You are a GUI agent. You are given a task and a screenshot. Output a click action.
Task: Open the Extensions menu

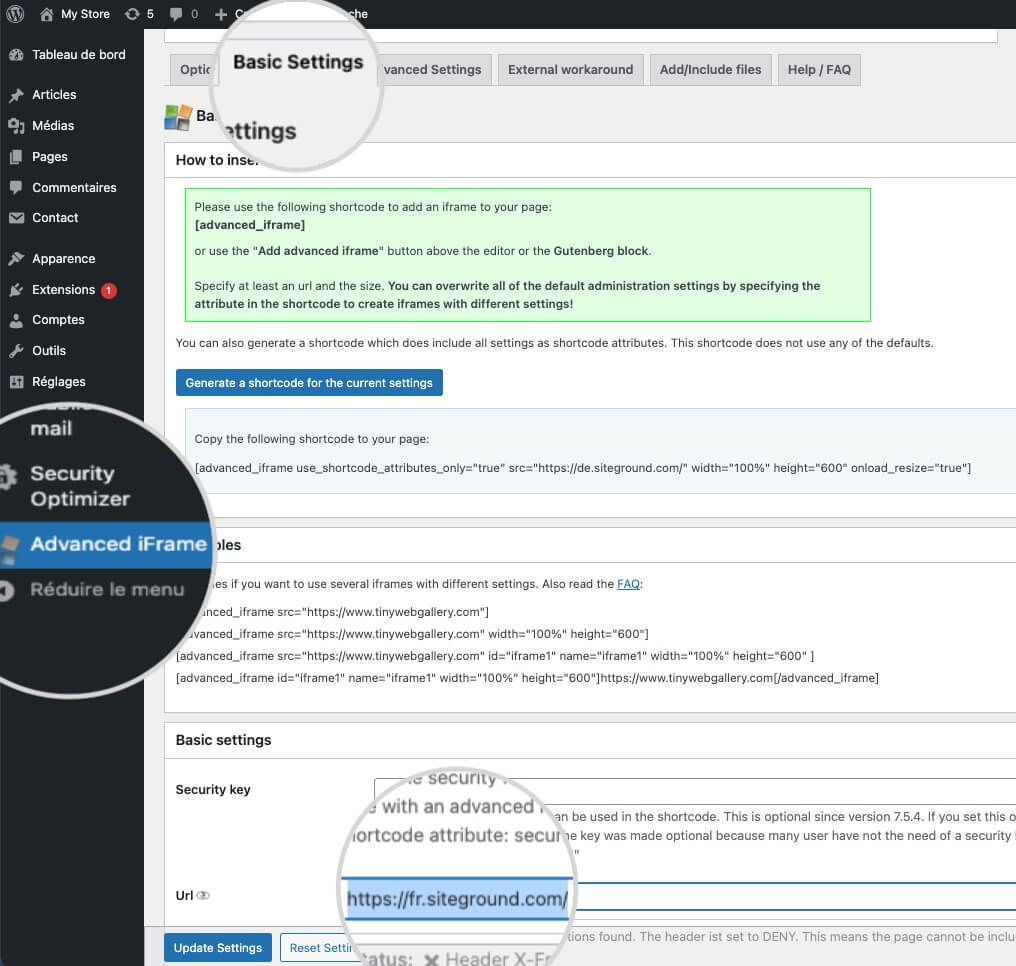point(64,290)
